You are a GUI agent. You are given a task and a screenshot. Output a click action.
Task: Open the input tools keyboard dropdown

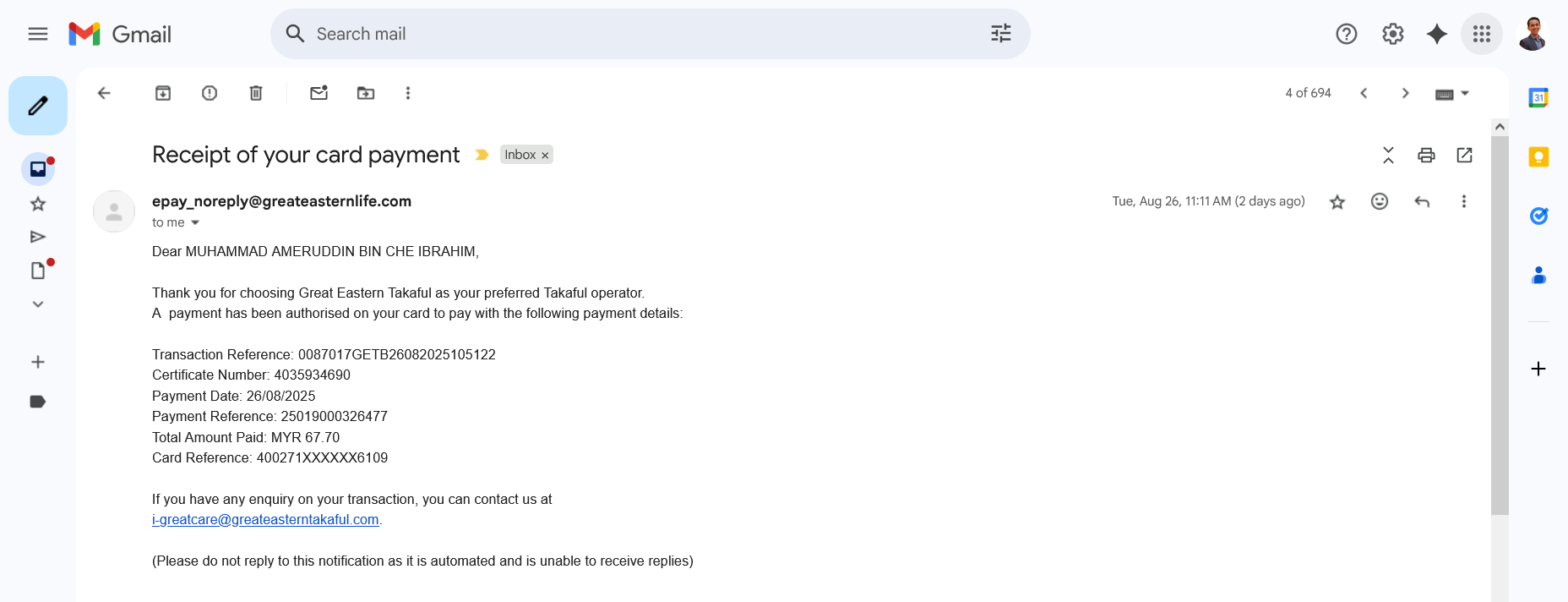coord(1453,94)
